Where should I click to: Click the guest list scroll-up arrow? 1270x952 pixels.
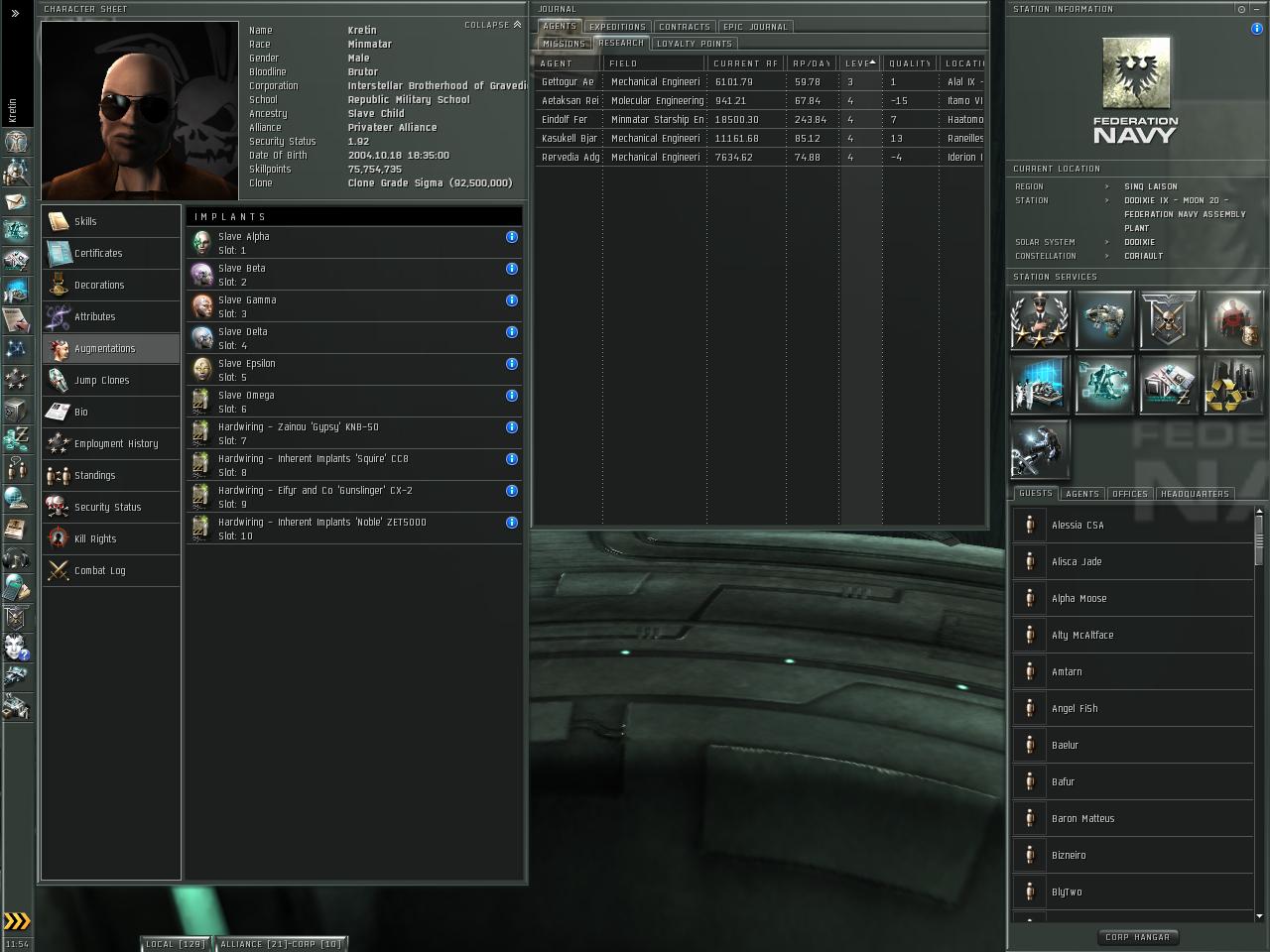coord(1259,511)
